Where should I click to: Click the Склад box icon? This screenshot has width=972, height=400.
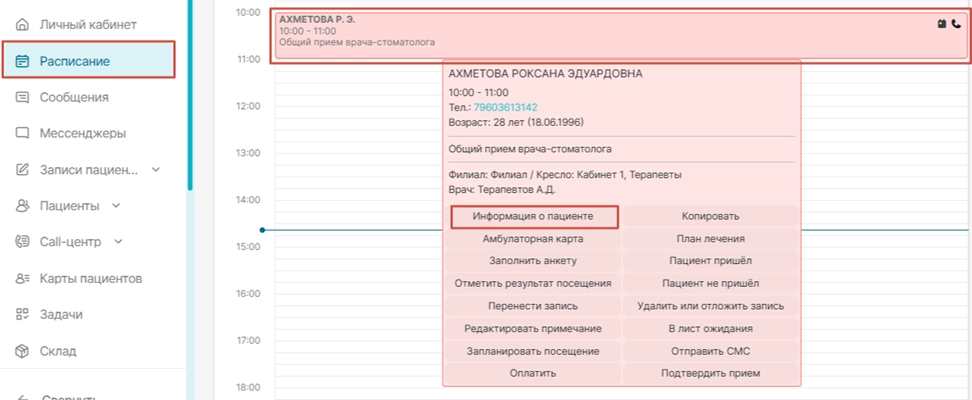21,351
